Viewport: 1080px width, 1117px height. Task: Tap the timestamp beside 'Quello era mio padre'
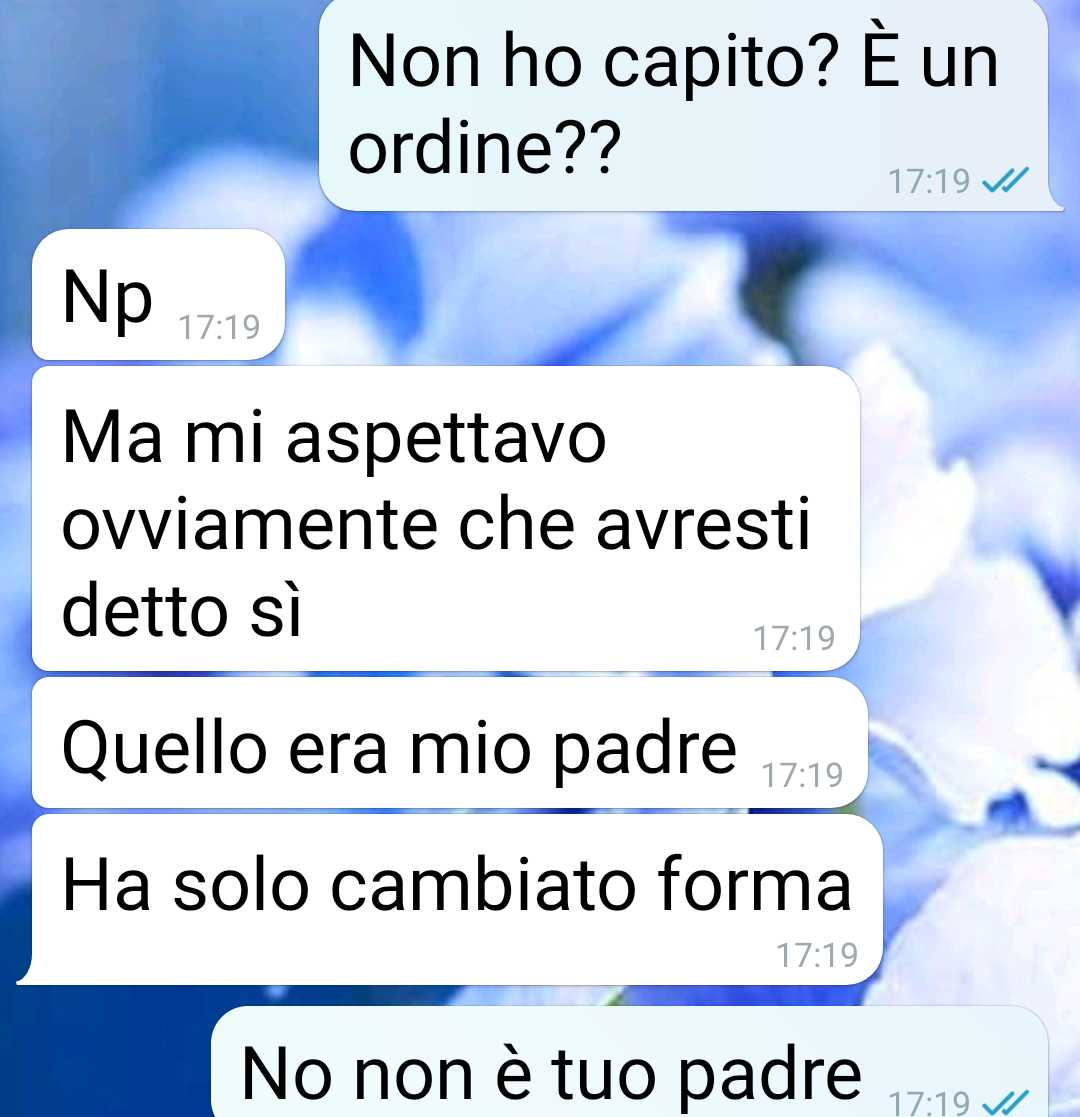tap(802, 775)
